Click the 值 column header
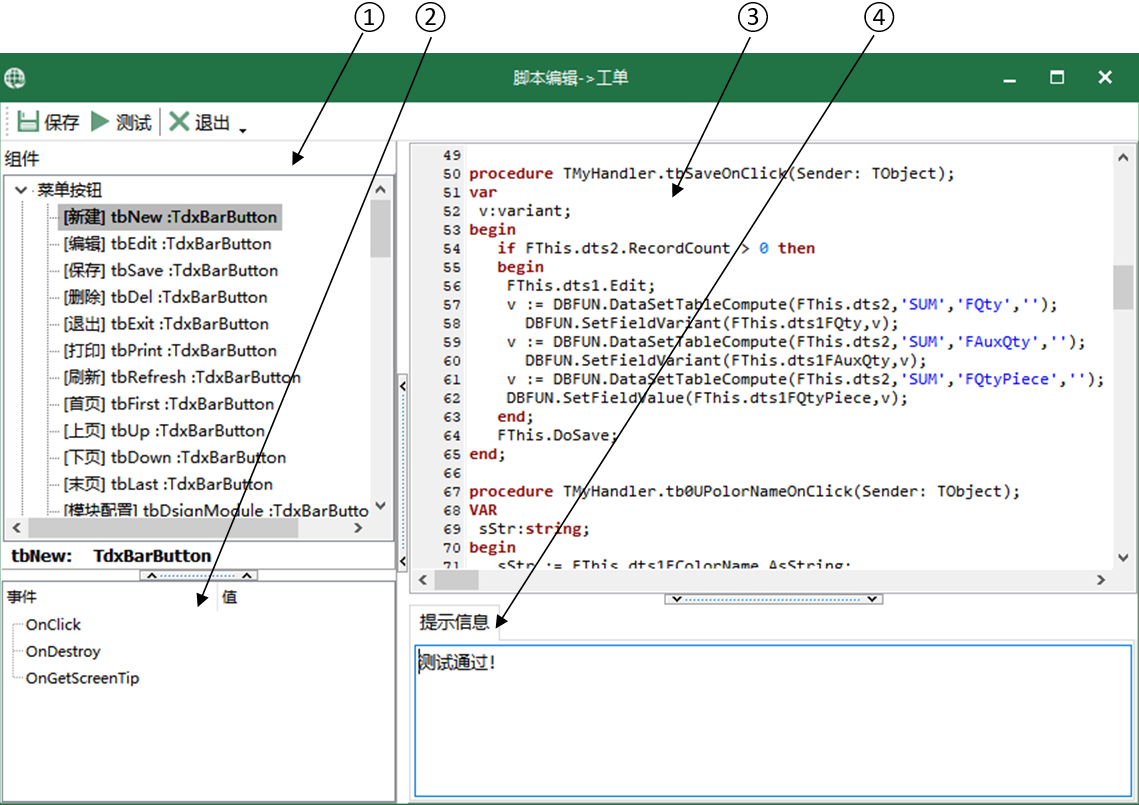This screenshot has height=805, width=1139. coord(230,597)
